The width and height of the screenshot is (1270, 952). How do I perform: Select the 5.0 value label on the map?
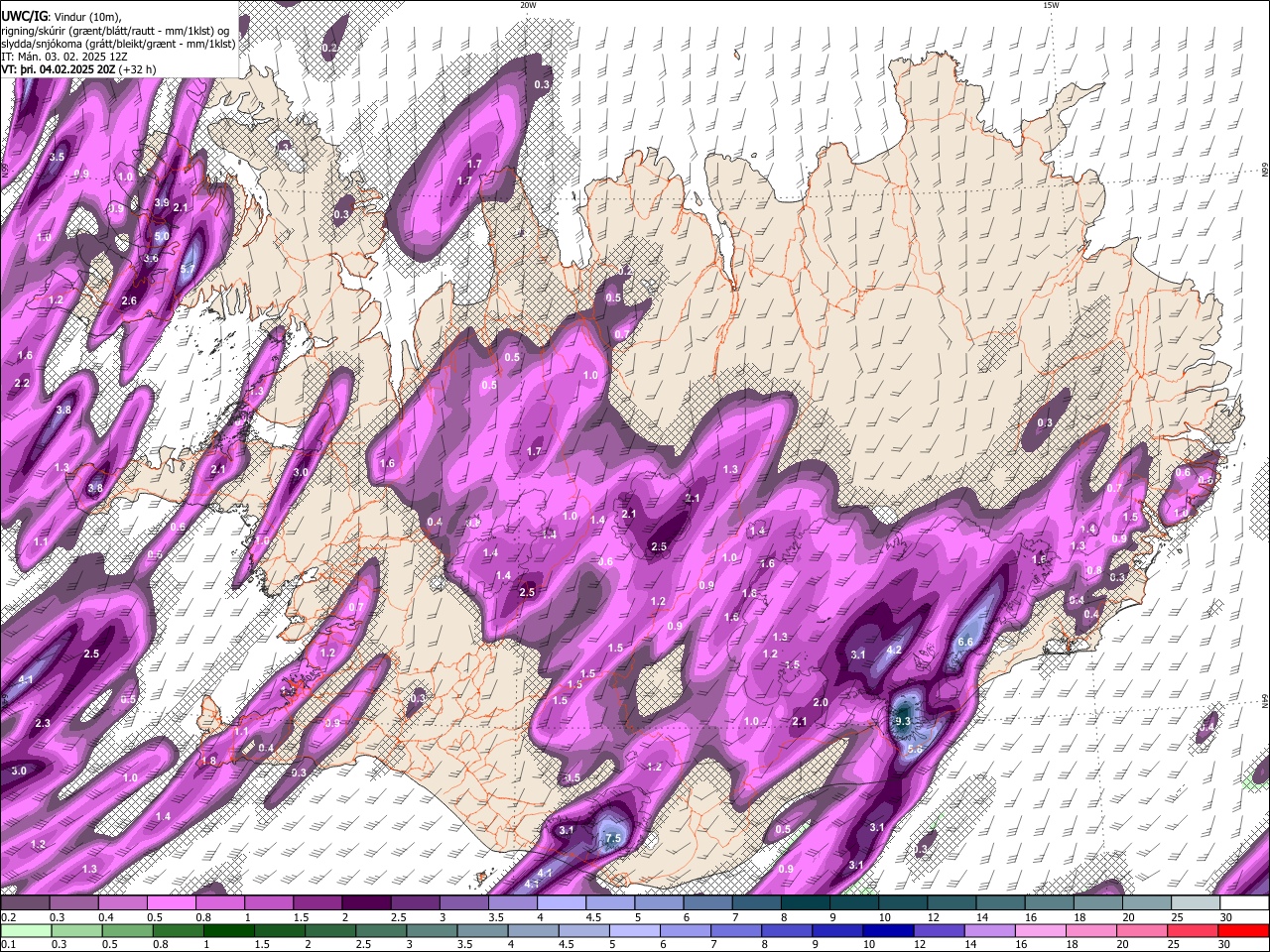[162, 237]
